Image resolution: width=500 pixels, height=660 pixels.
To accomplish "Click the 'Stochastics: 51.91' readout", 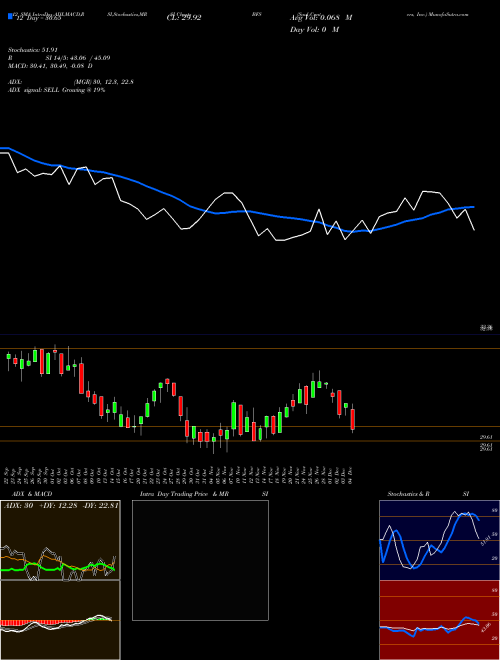I will [x=33, y=50].
